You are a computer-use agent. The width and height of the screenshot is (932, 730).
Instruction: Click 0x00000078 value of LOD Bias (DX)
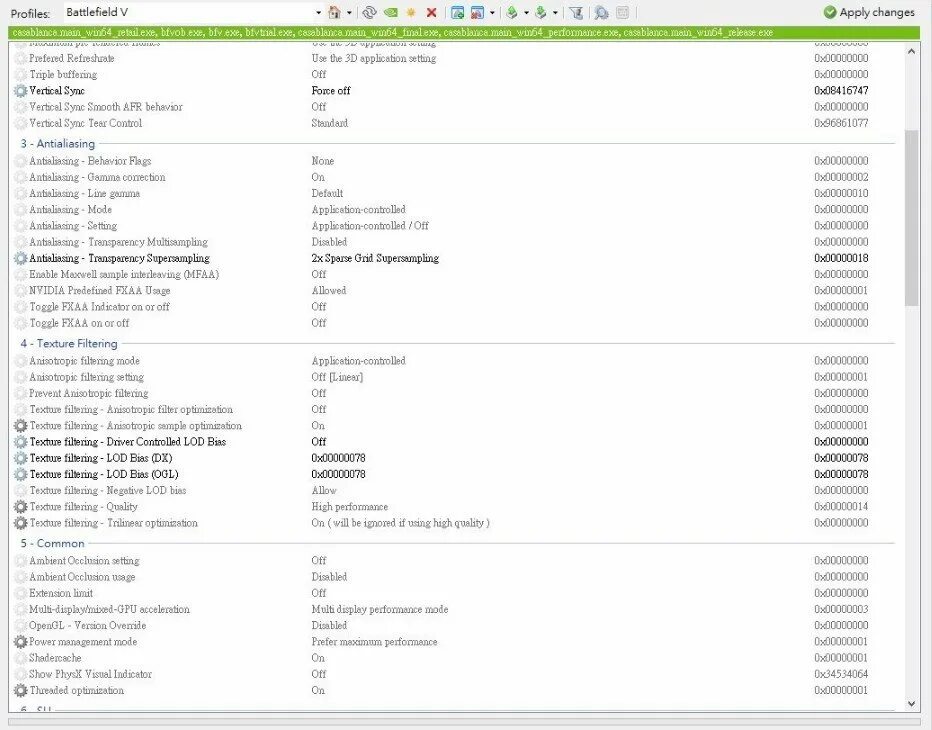(x=338, y=458)
